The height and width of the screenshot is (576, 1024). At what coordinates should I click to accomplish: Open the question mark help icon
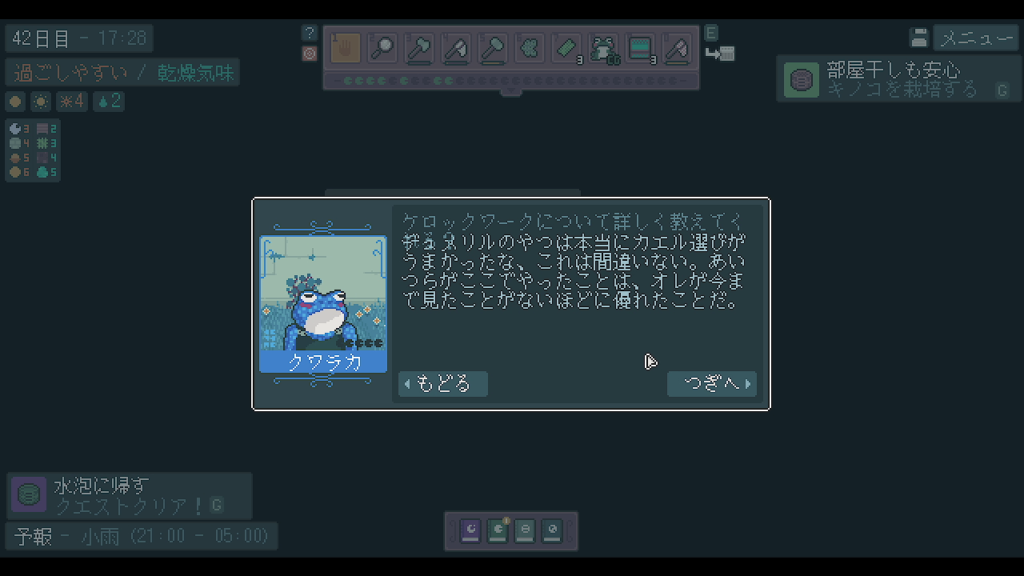(309, 33)
